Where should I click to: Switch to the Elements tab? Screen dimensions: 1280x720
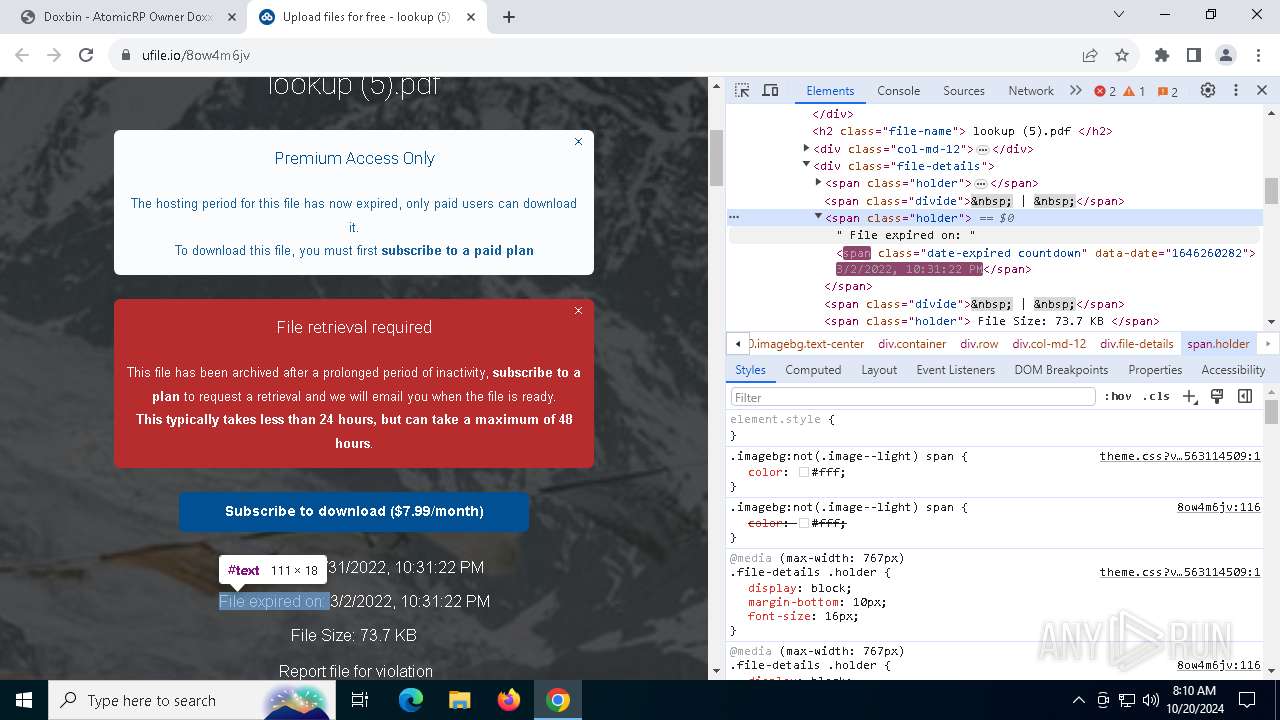coord(830,91)
